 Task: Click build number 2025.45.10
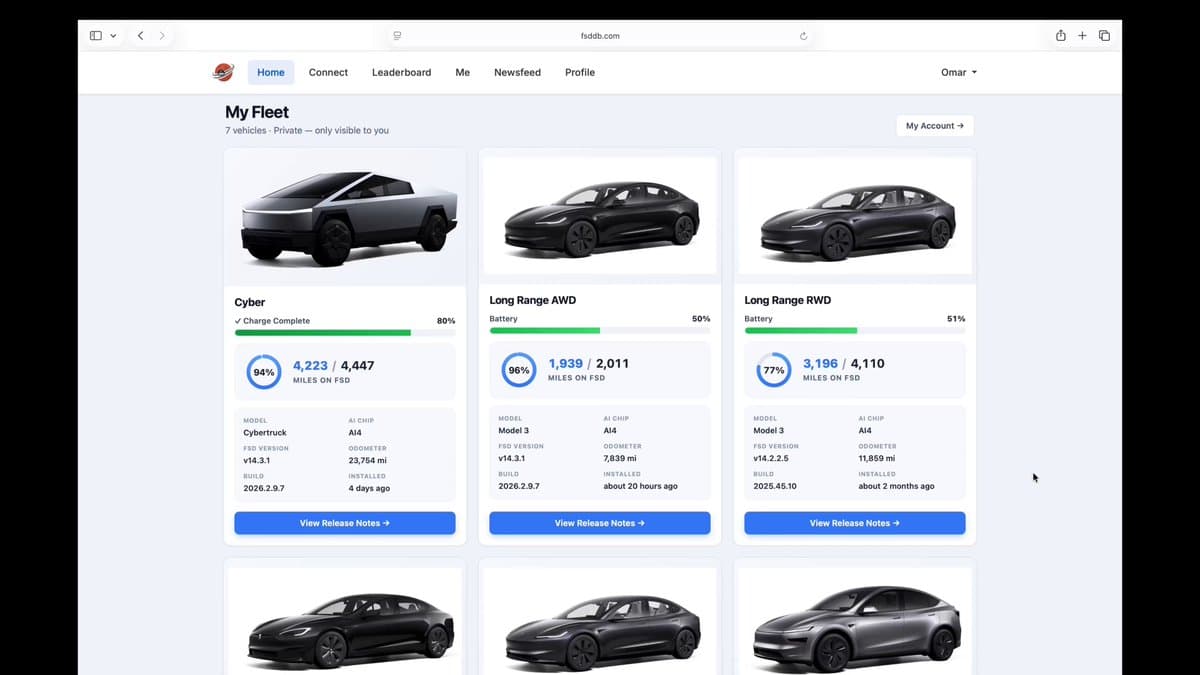(775, 487)
